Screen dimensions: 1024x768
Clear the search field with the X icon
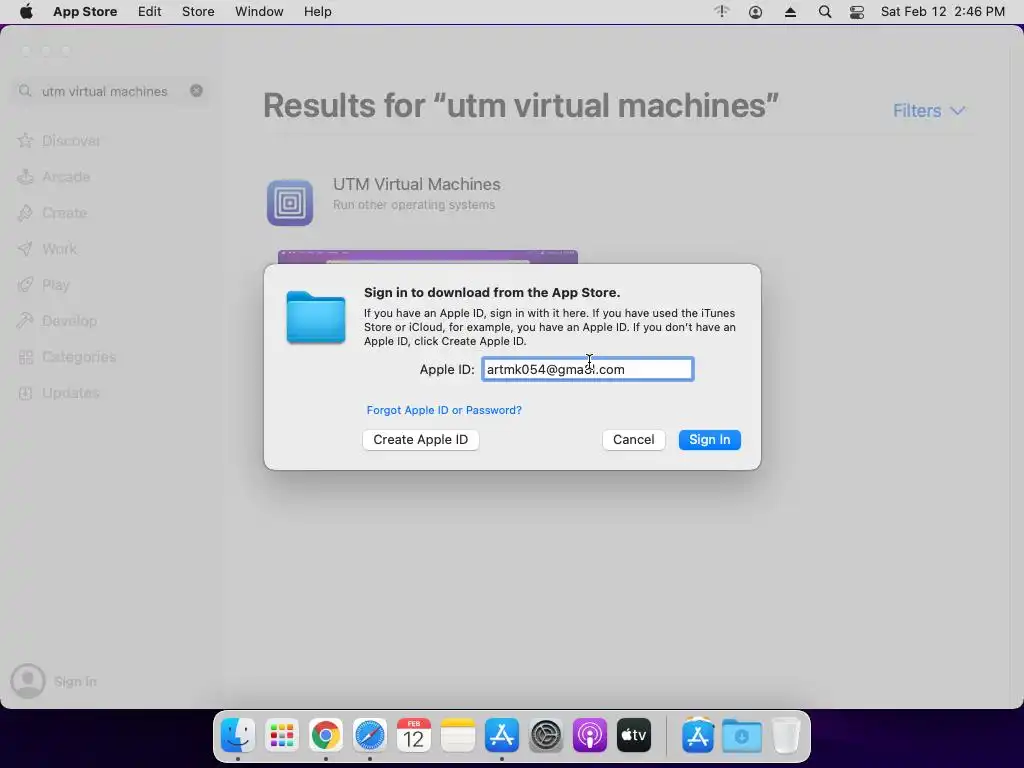coord(196,91)
